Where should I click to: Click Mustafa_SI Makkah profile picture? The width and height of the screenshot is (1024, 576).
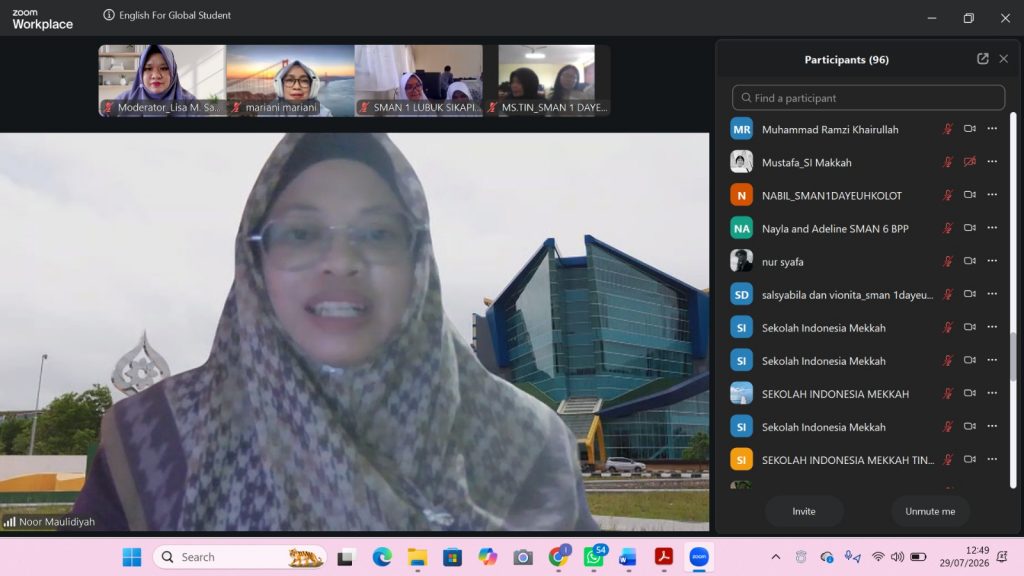pyautogui.click(x=741, y=161)
